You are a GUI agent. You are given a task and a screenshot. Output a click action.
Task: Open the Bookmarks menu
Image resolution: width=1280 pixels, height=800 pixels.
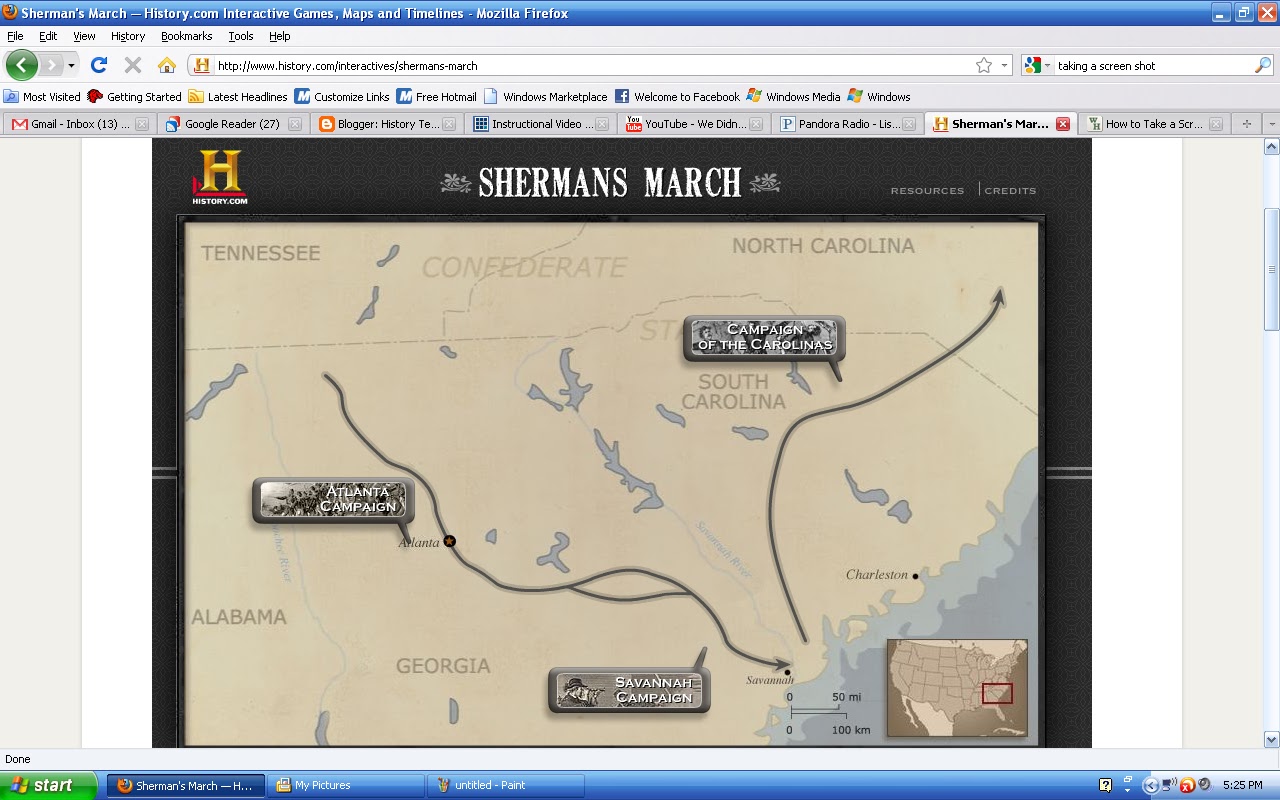click(186, 35)
